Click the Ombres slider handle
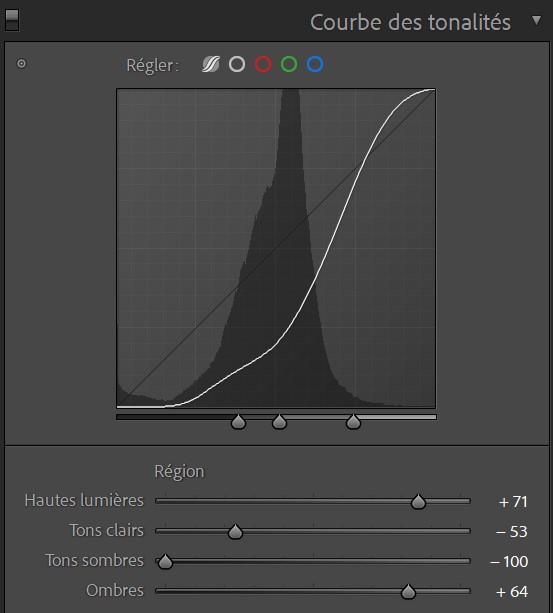This screenshot has height=613, width=553. click(408, 591)
